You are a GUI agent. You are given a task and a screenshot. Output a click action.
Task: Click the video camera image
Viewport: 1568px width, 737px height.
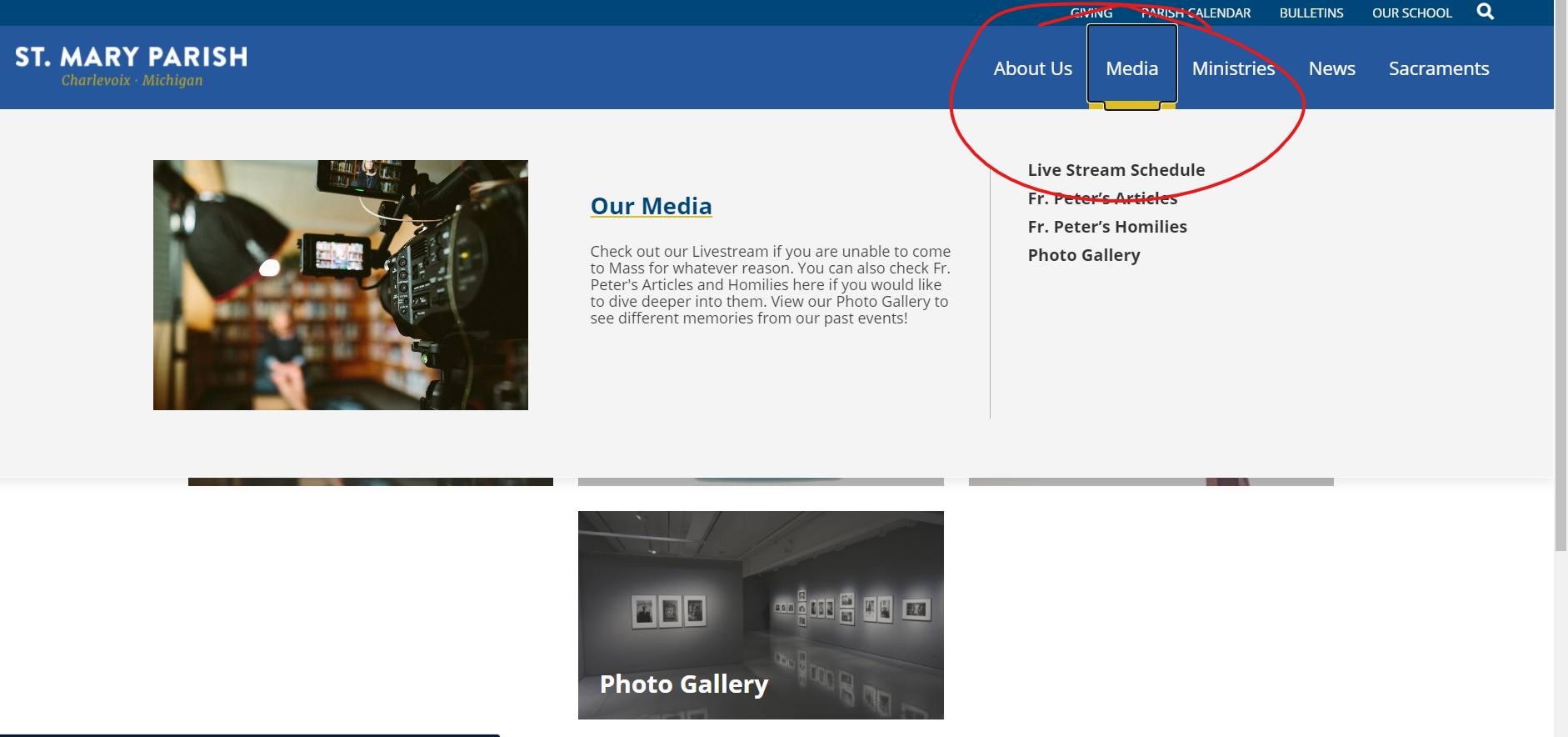tap(340, 285)
